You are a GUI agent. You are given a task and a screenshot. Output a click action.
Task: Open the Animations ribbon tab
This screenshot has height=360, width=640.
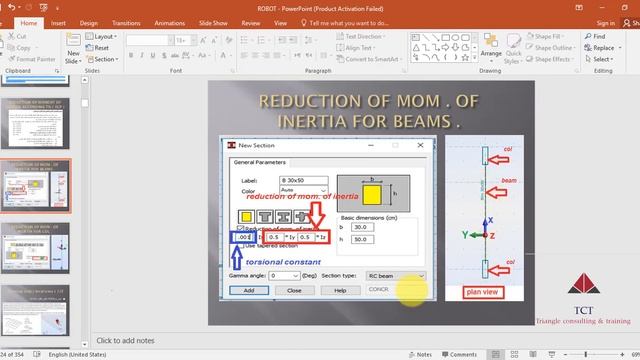coord(170,23)
